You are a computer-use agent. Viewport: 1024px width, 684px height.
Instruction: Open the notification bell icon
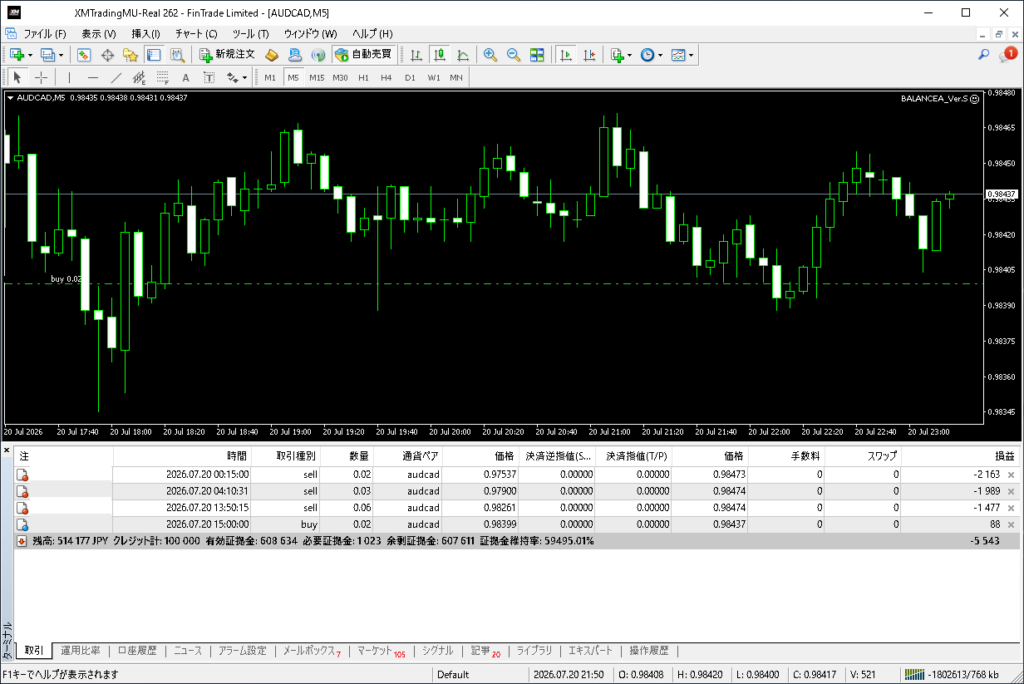[1008, 55]
